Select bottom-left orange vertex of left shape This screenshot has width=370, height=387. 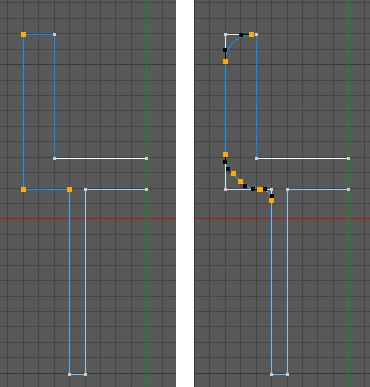[x=23, y=189]
